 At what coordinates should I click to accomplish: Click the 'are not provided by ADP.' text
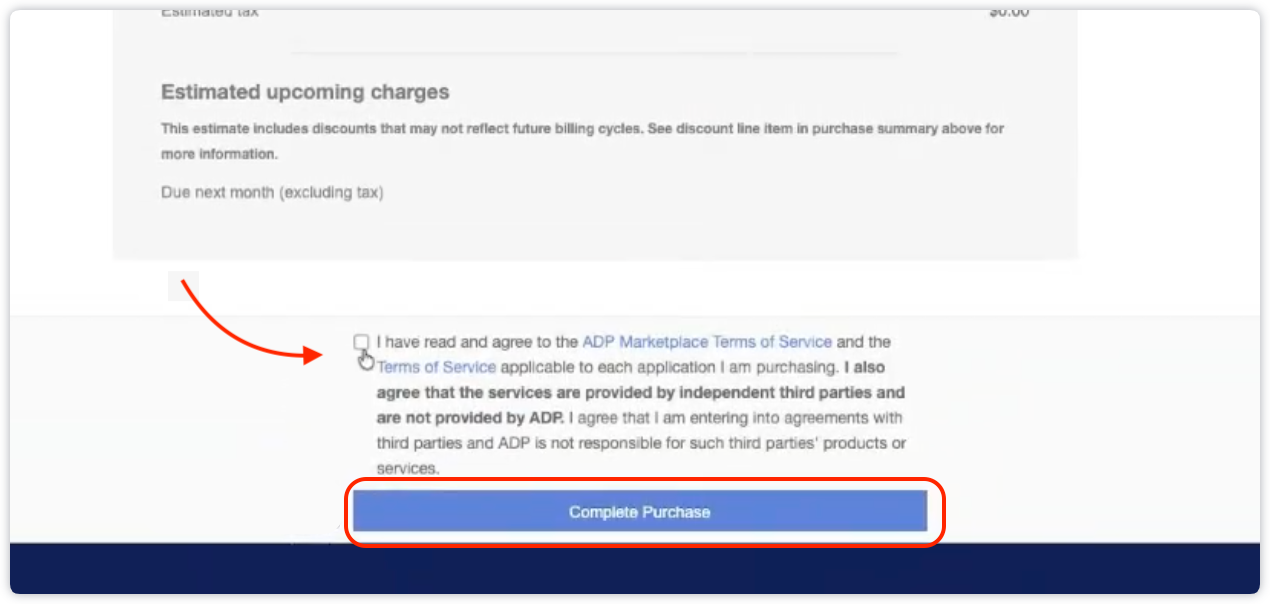coord(470,417)
